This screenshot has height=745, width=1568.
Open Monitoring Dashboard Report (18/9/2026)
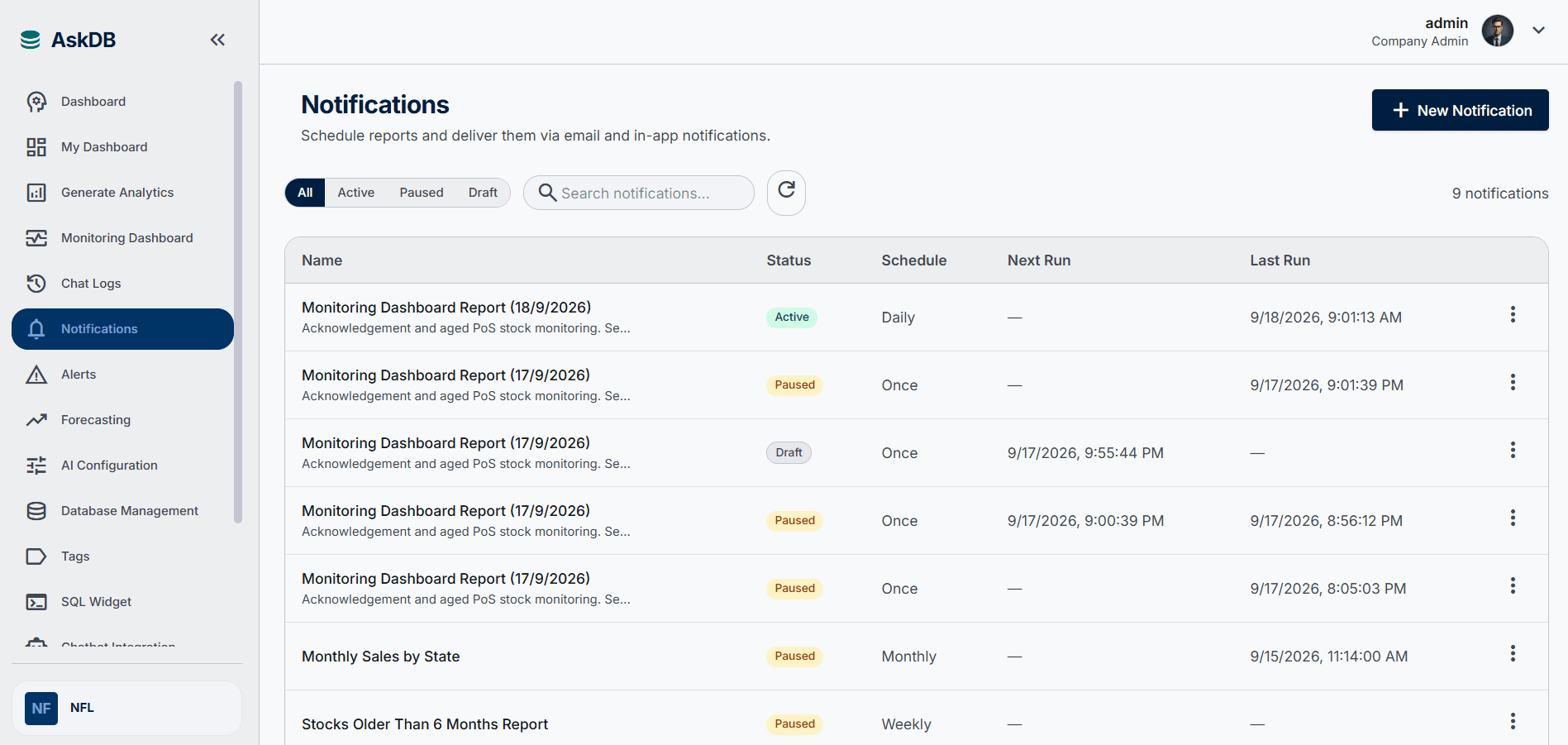tap(446, 308)
